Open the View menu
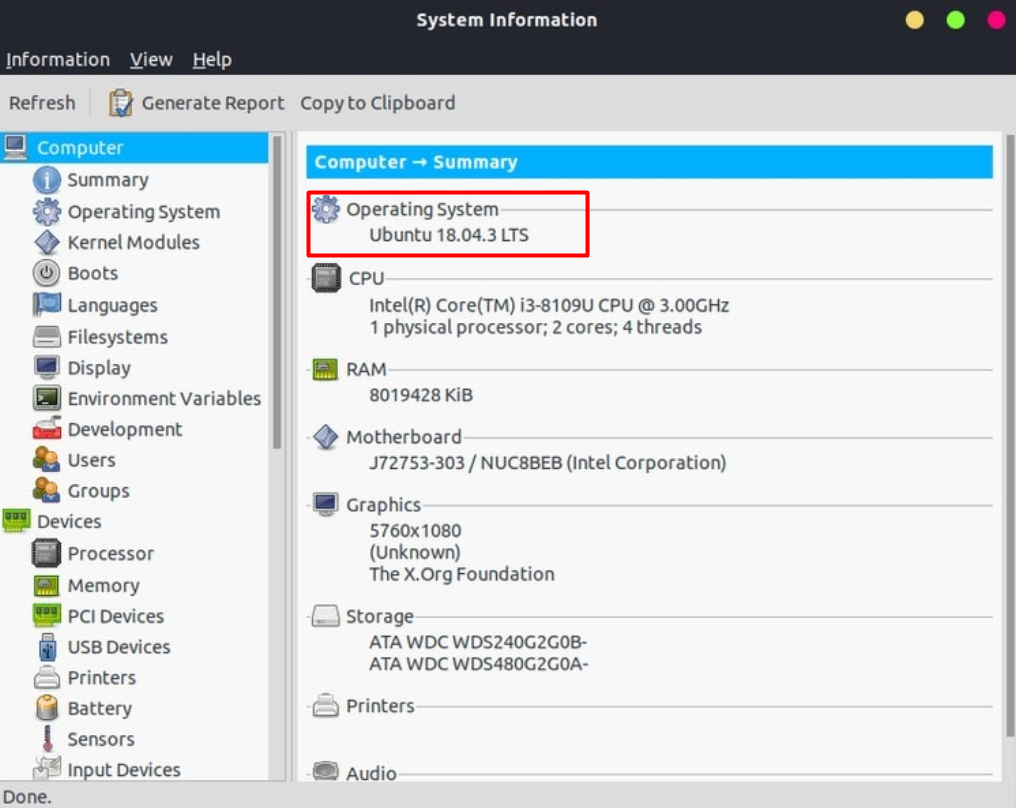This screenshot has height=808, width=1016. coord(151,60)
